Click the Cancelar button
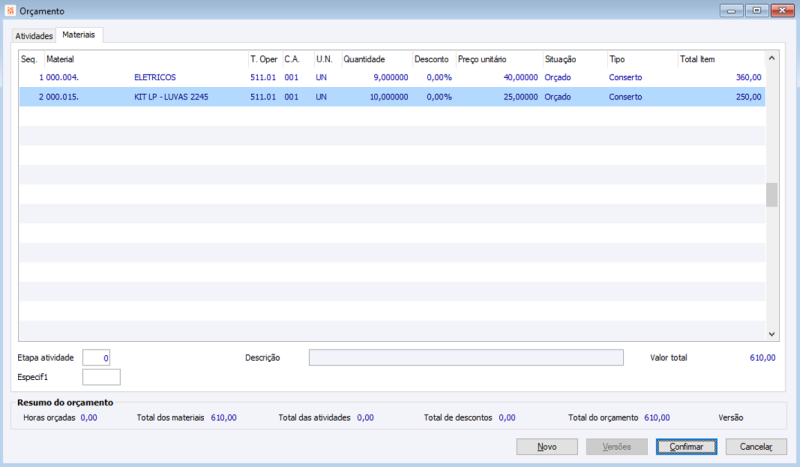Viewport: 800px width, 467px height. point(756,447)
